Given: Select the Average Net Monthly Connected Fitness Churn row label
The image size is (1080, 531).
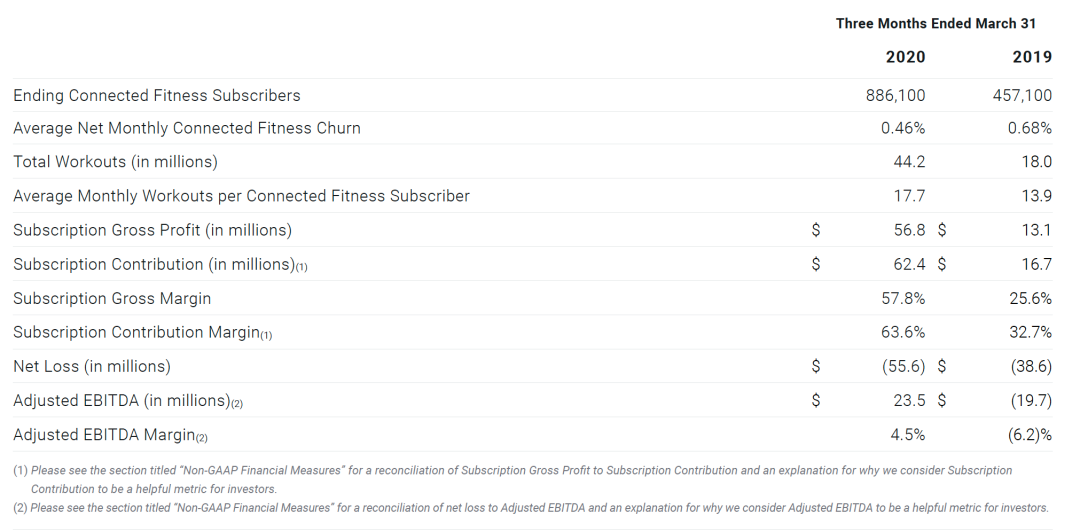Looking at the screenshot, I should click(187, 128).
